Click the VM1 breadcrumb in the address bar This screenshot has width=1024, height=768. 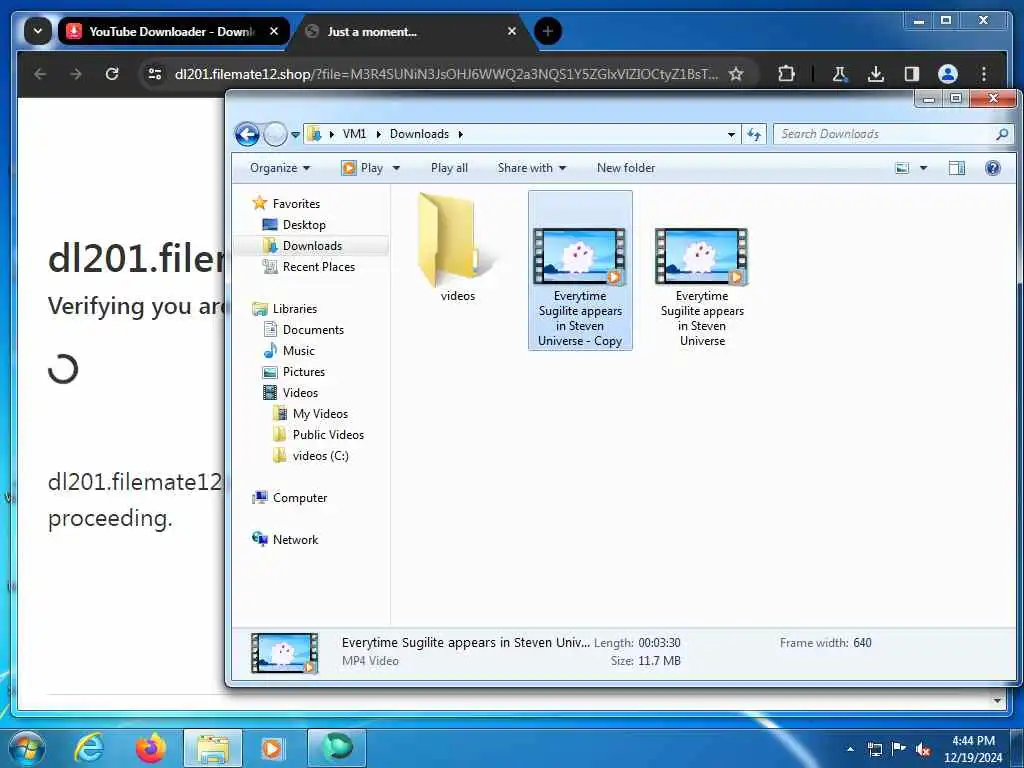[354, 134]
